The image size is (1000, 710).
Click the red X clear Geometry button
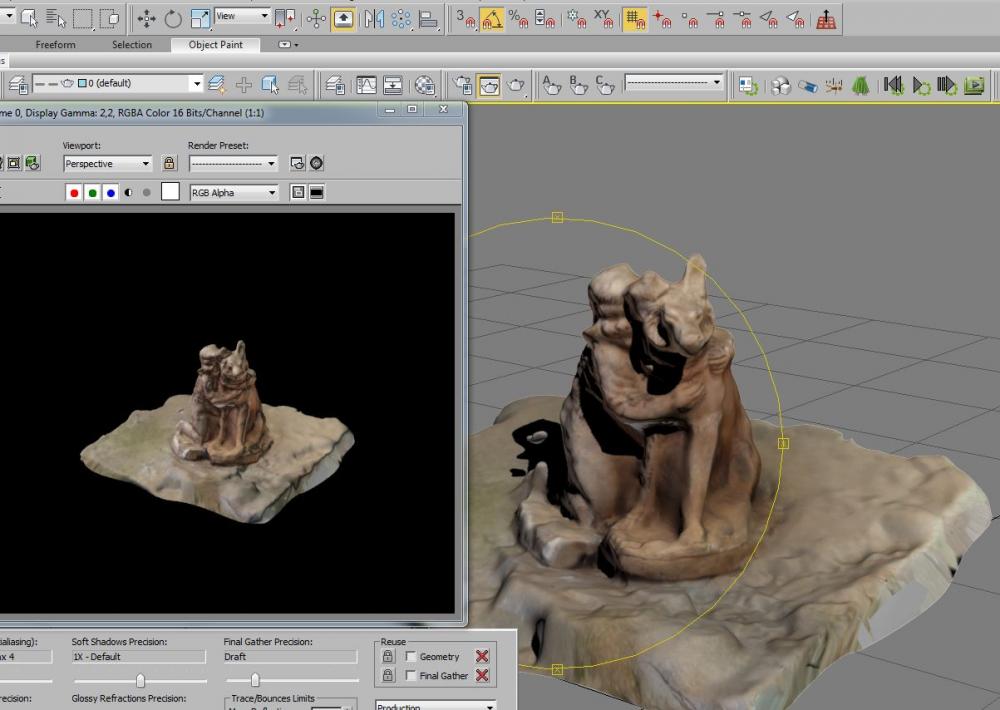coord(482,657)
